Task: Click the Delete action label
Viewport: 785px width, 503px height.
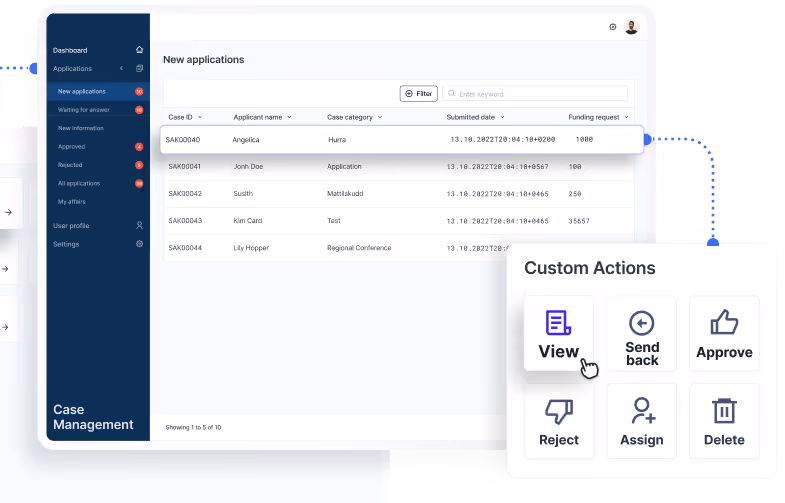Action: [x=724, y=439]
